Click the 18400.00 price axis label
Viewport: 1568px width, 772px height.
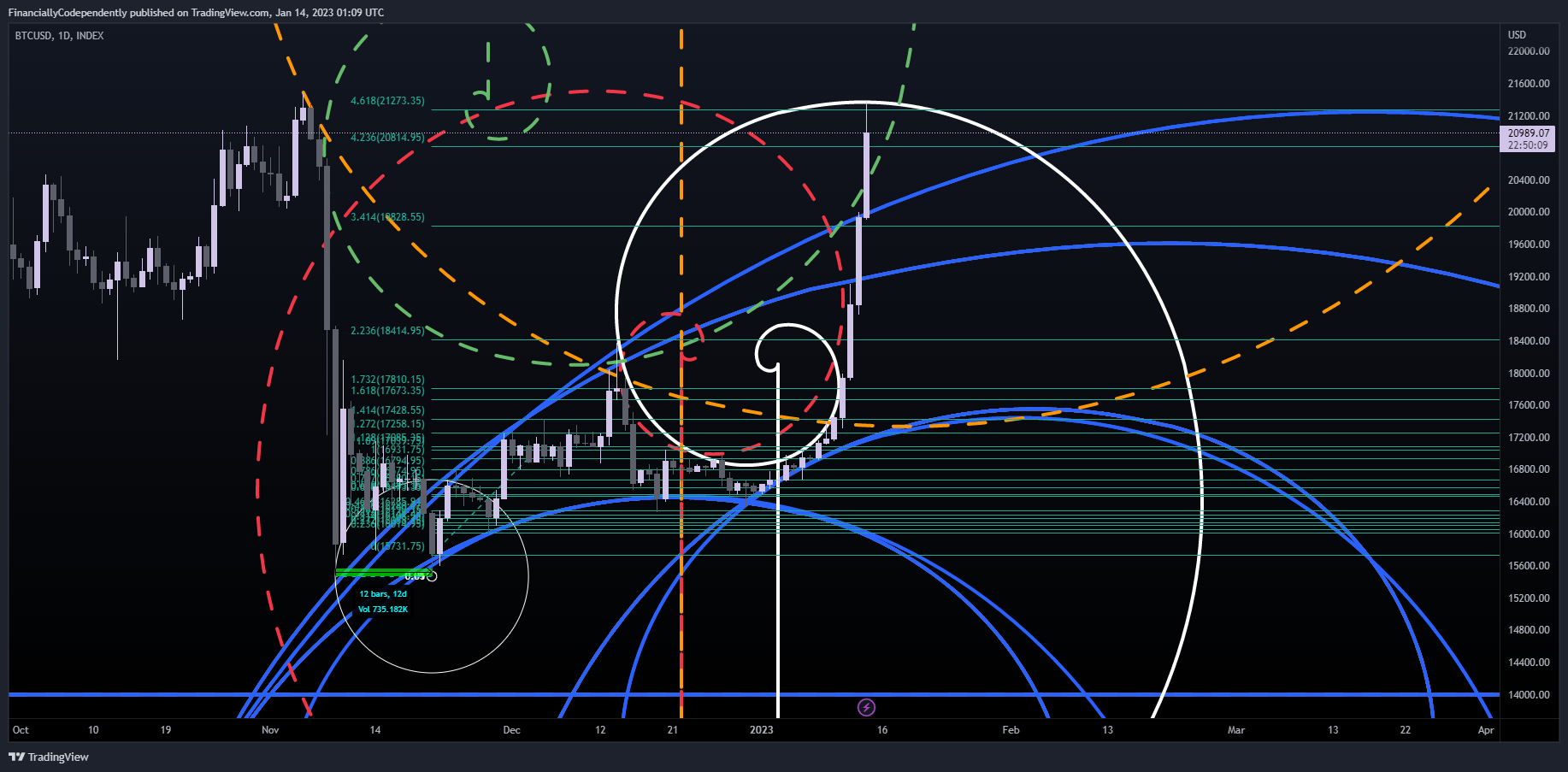1529,341
